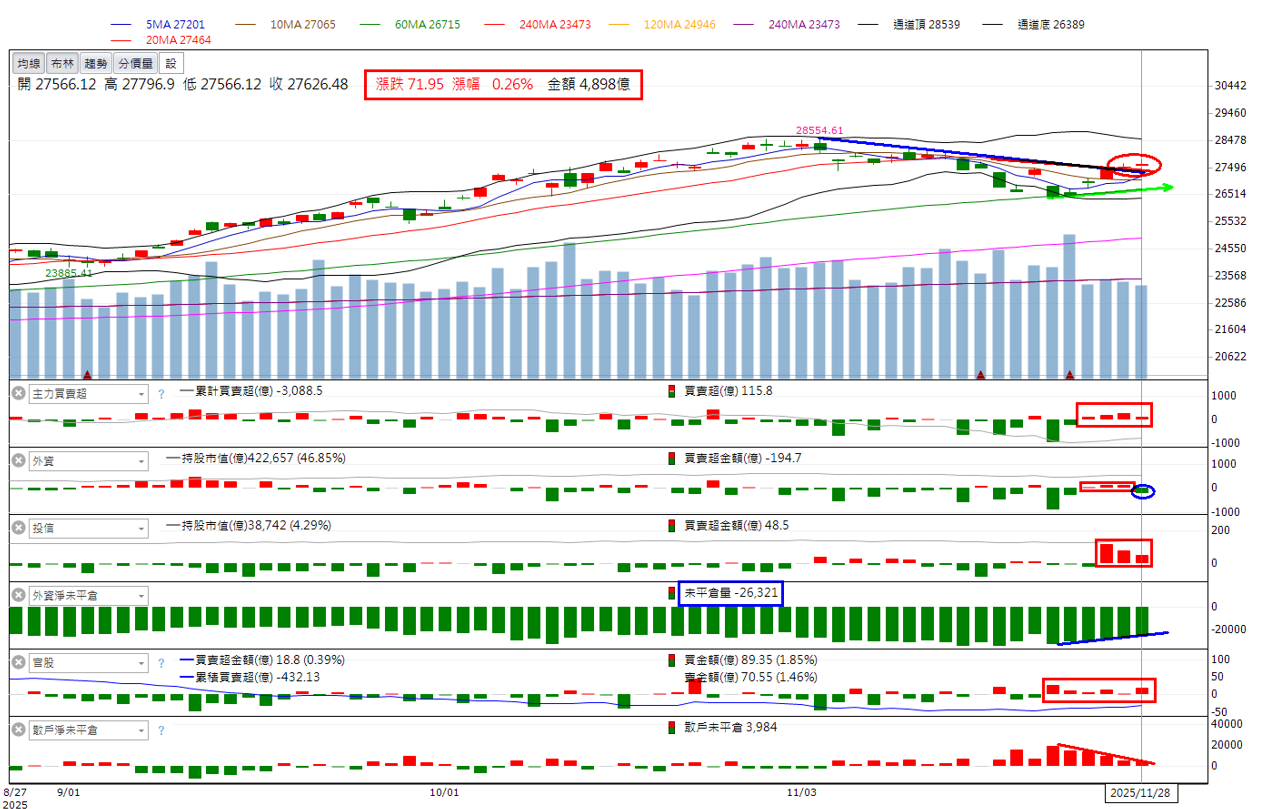Screen dimensions: 1265x809
Task: Open the 外資 indicator dropdown
Action: coord(140,461)
